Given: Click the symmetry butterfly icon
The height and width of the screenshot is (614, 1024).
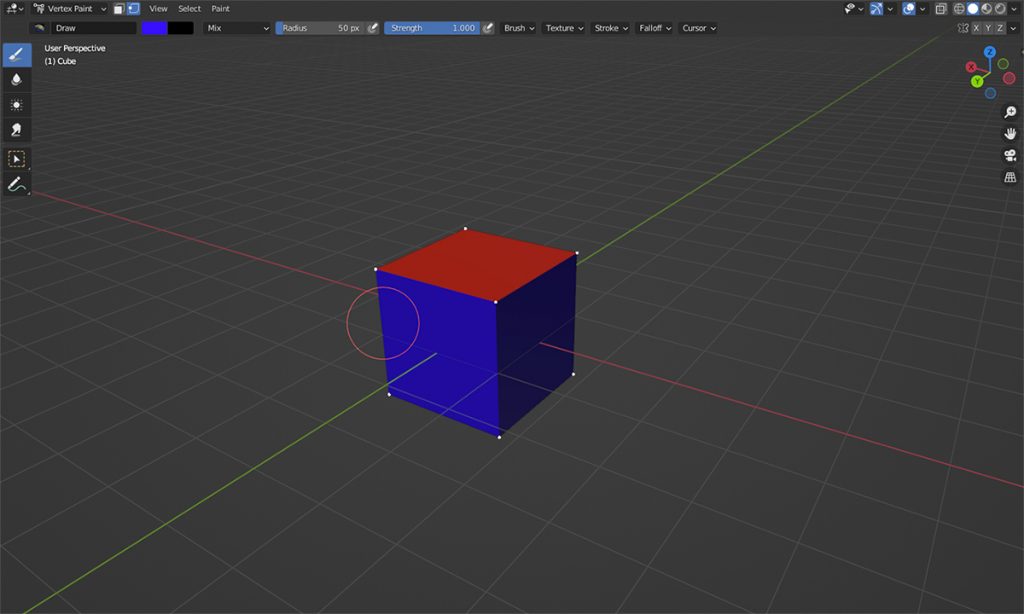Looking at the screenshot, I should pyautogui.click(x=963, y=28).
